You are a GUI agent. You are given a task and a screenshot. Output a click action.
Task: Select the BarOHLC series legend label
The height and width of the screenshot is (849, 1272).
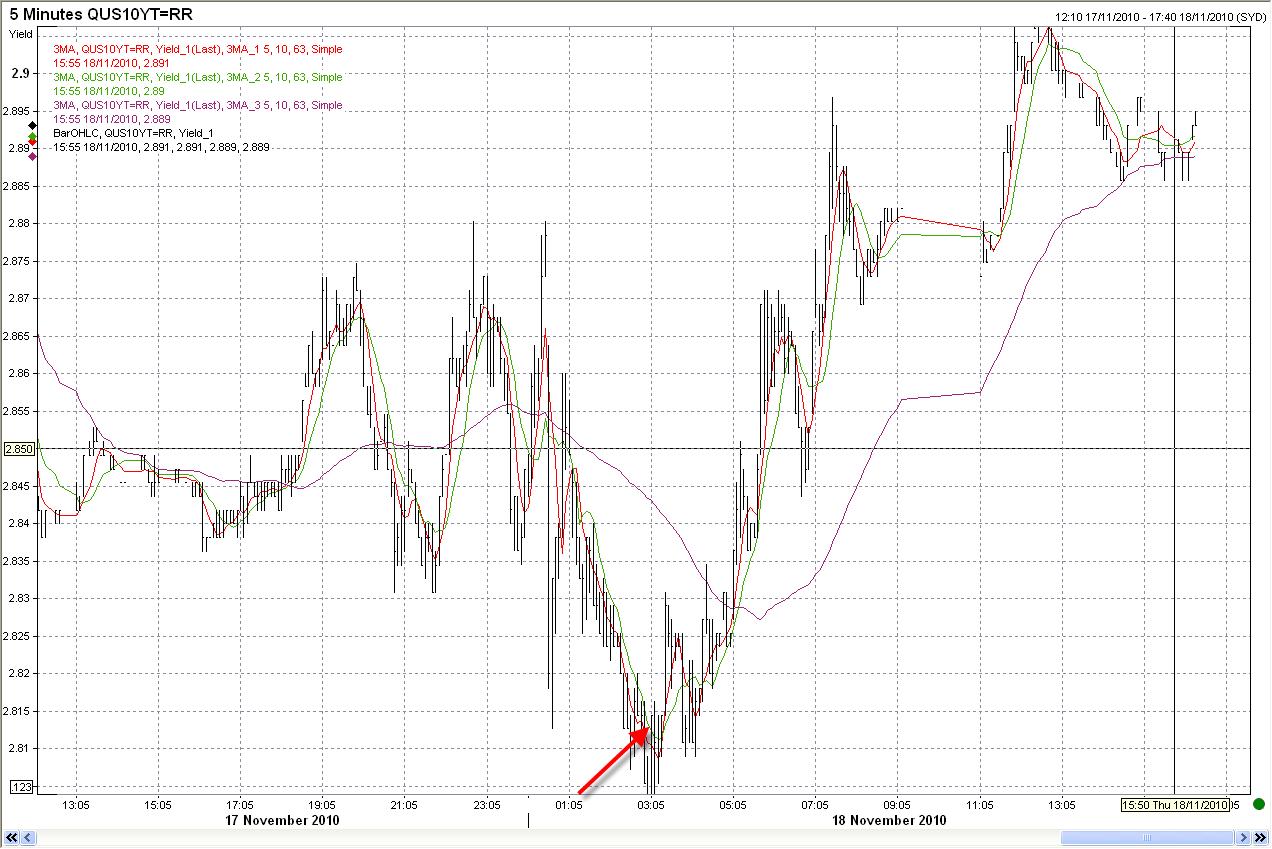[x=133, y=133]
